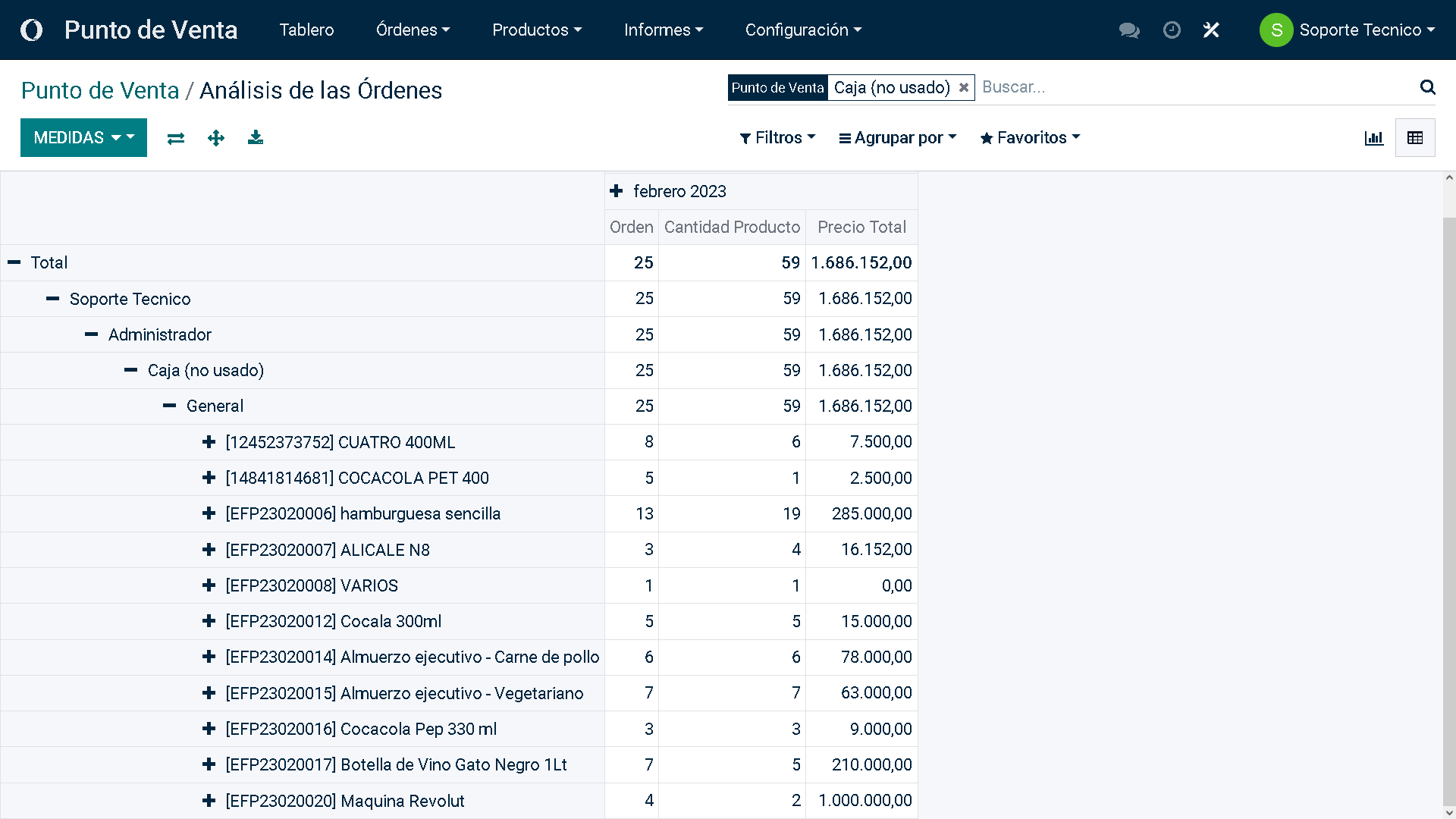Open the Filtros dropdown
This screenshot has width=1456, height=819.
(x=777, y=138)
